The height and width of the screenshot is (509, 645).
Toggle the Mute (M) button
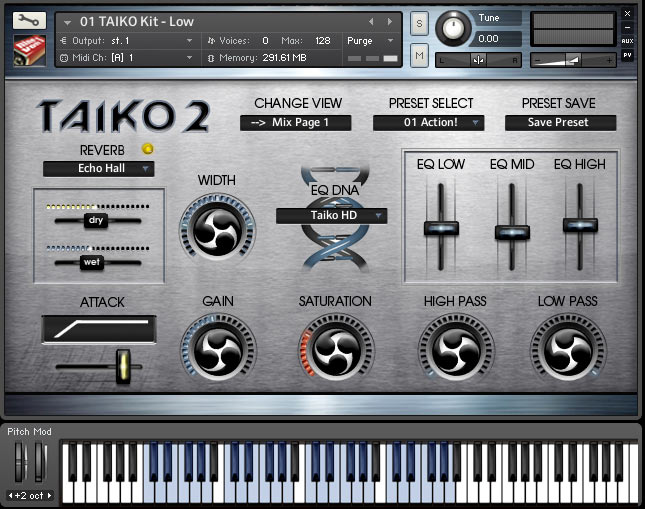click(x=419, y=55)
